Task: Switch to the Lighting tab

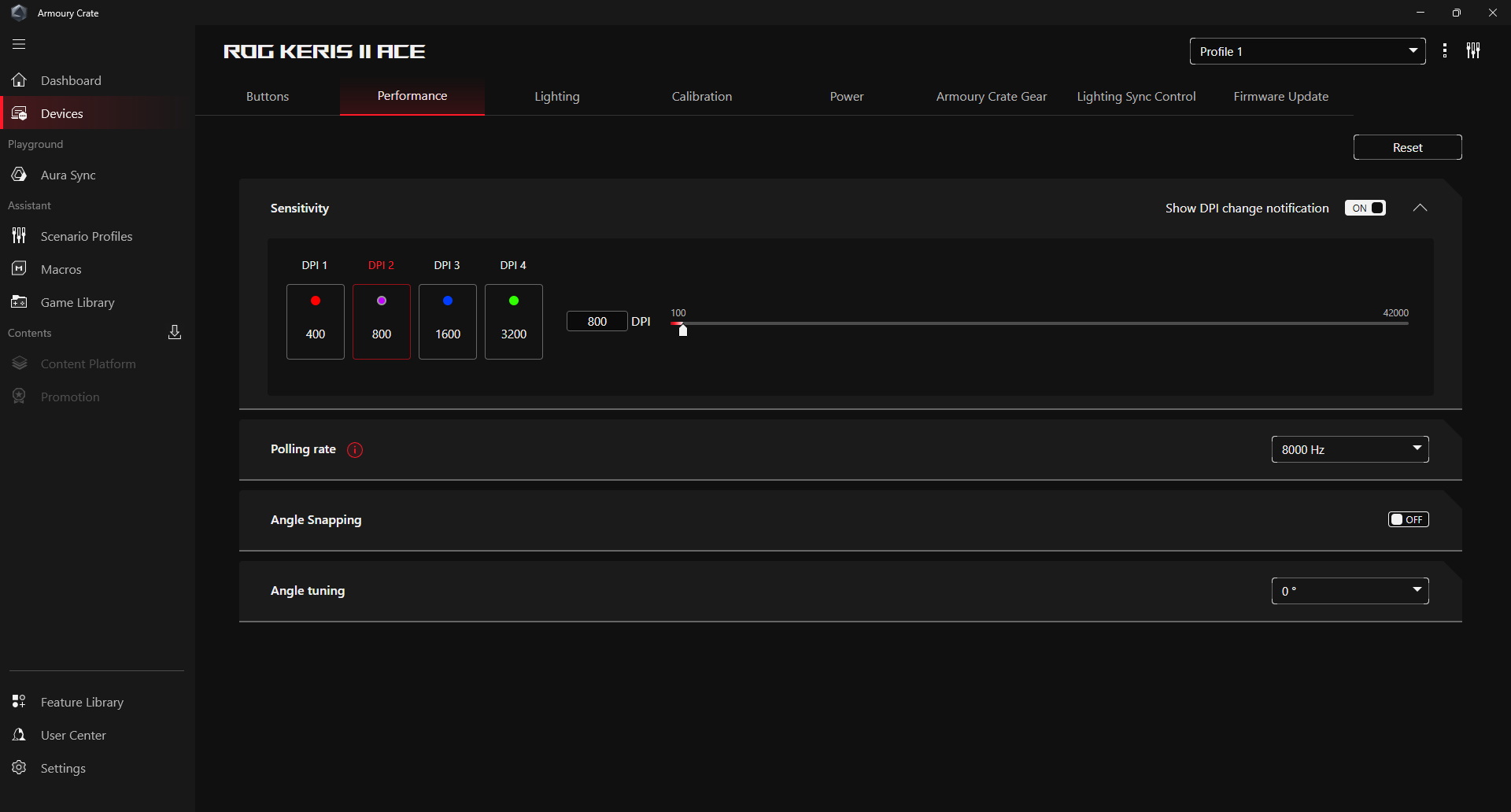Action: pos(557,96)
